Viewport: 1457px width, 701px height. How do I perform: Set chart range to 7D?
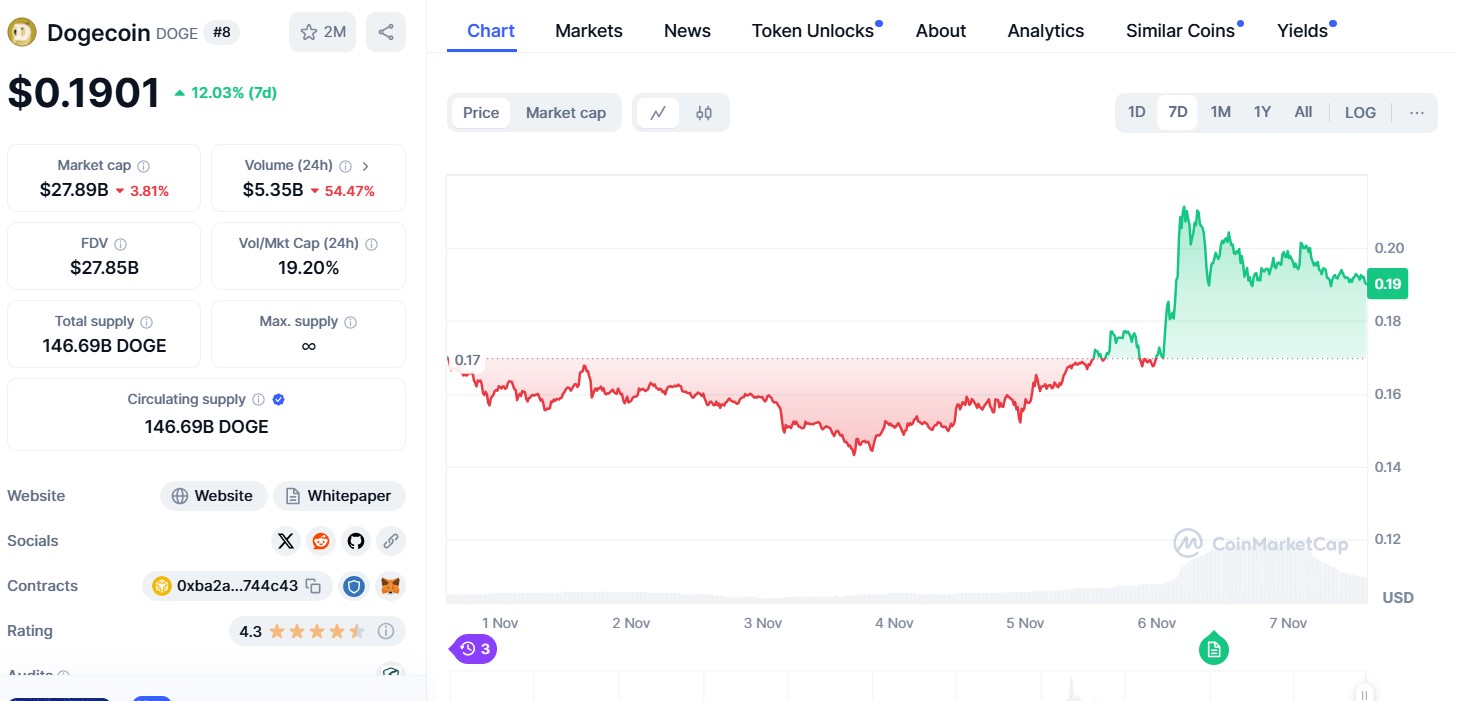click(x=1178, y=112)
